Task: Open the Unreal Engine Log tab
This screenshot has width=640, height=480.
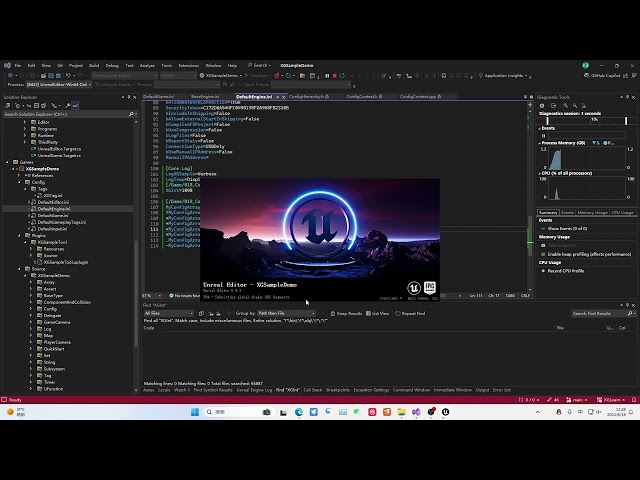Action: (x=254, y=390)
